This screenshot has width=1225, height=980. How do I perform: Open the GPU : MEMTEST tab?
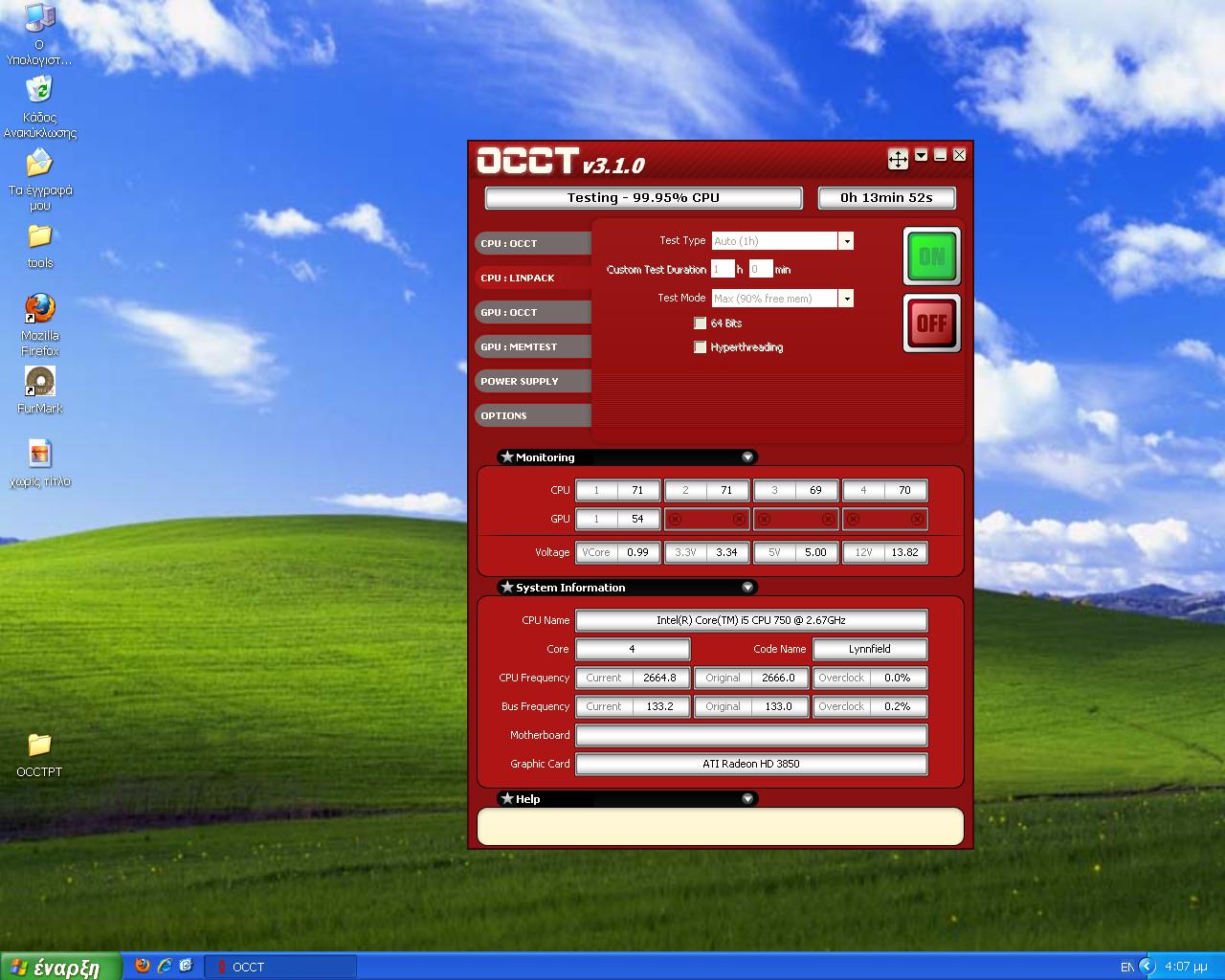pyautogui.click(x=533, y=346)
